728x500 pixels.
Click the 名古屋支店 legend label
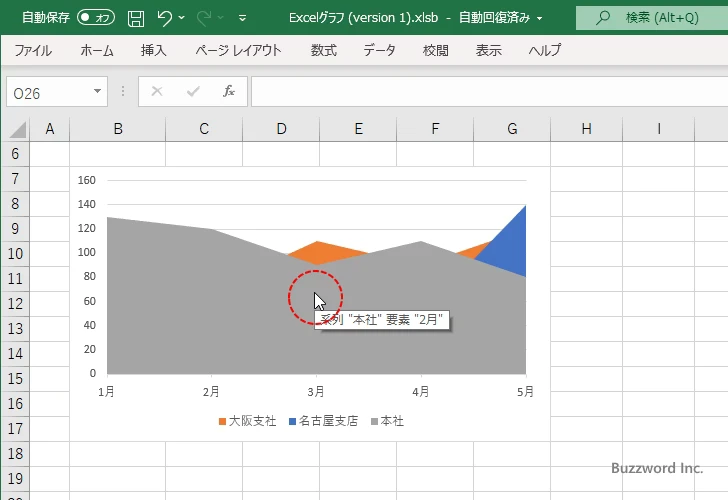328,421
